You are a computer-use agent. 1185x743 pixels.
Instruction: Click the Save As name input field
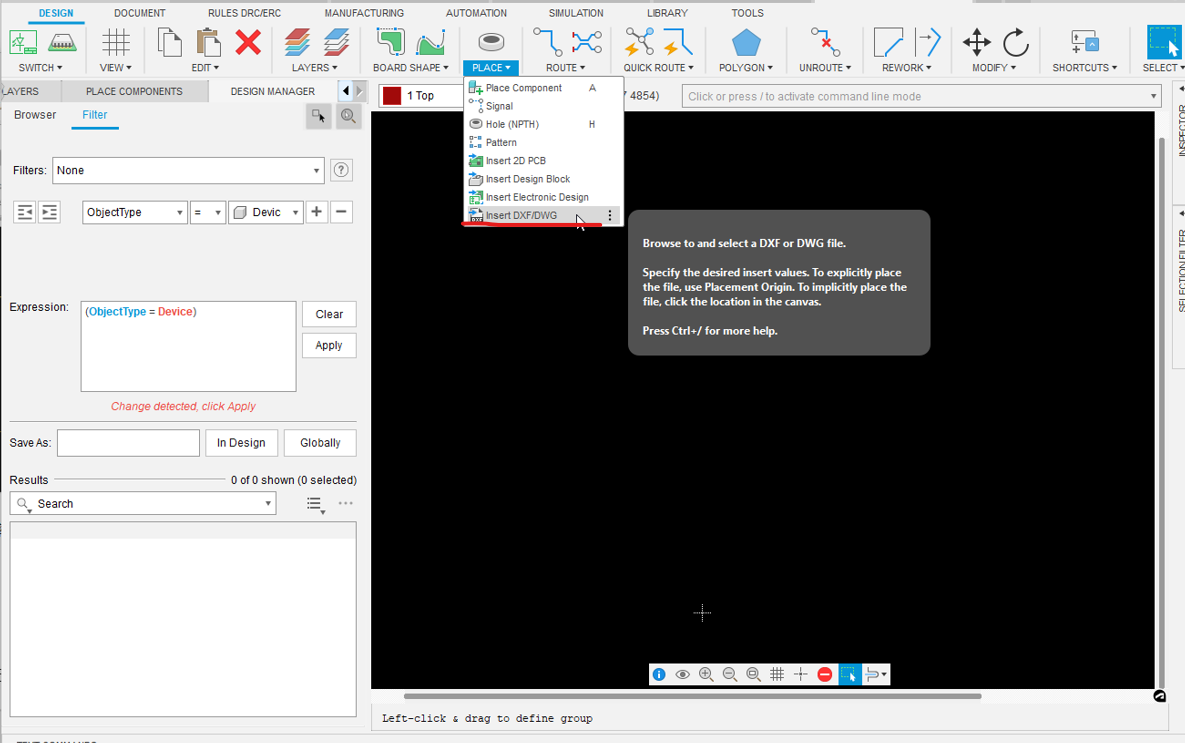(128, 443)
